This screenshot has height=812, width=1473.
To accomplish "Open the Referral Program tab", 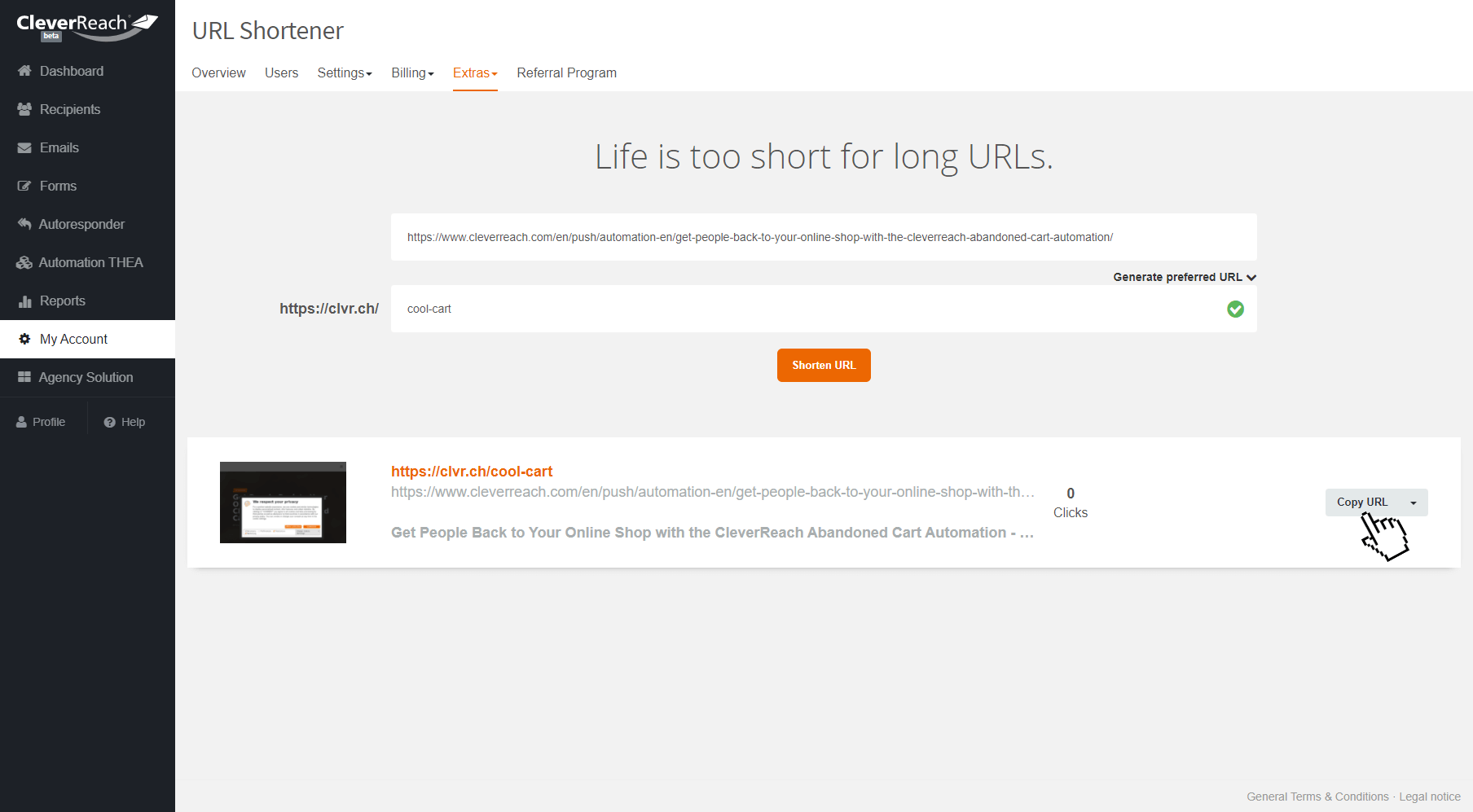I will click(566, 72).
